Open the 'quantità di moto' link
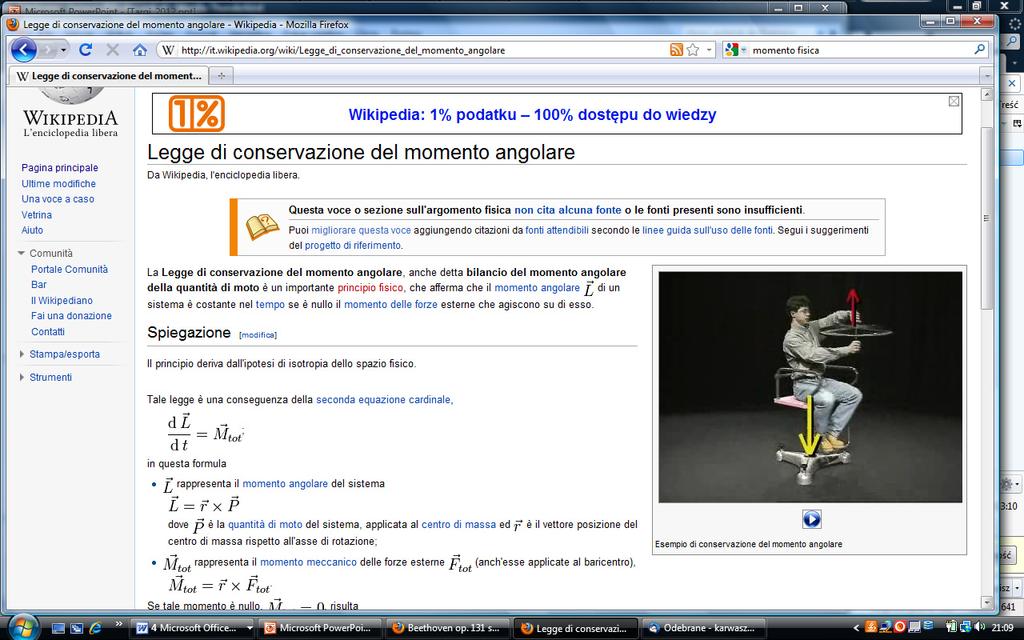 click(x=265, y=524)
